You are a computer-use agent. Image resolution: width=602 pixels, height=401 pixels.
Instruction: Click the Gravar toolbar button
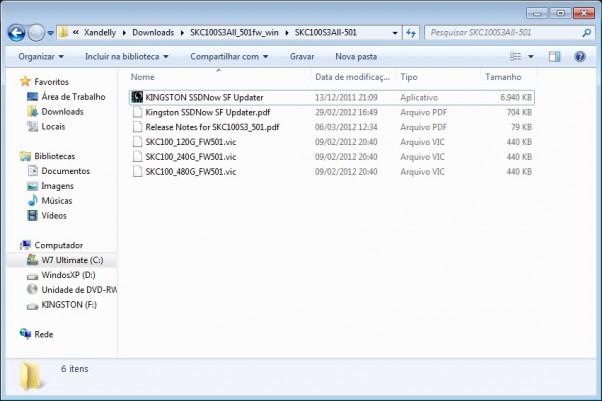tap(301, 57)
